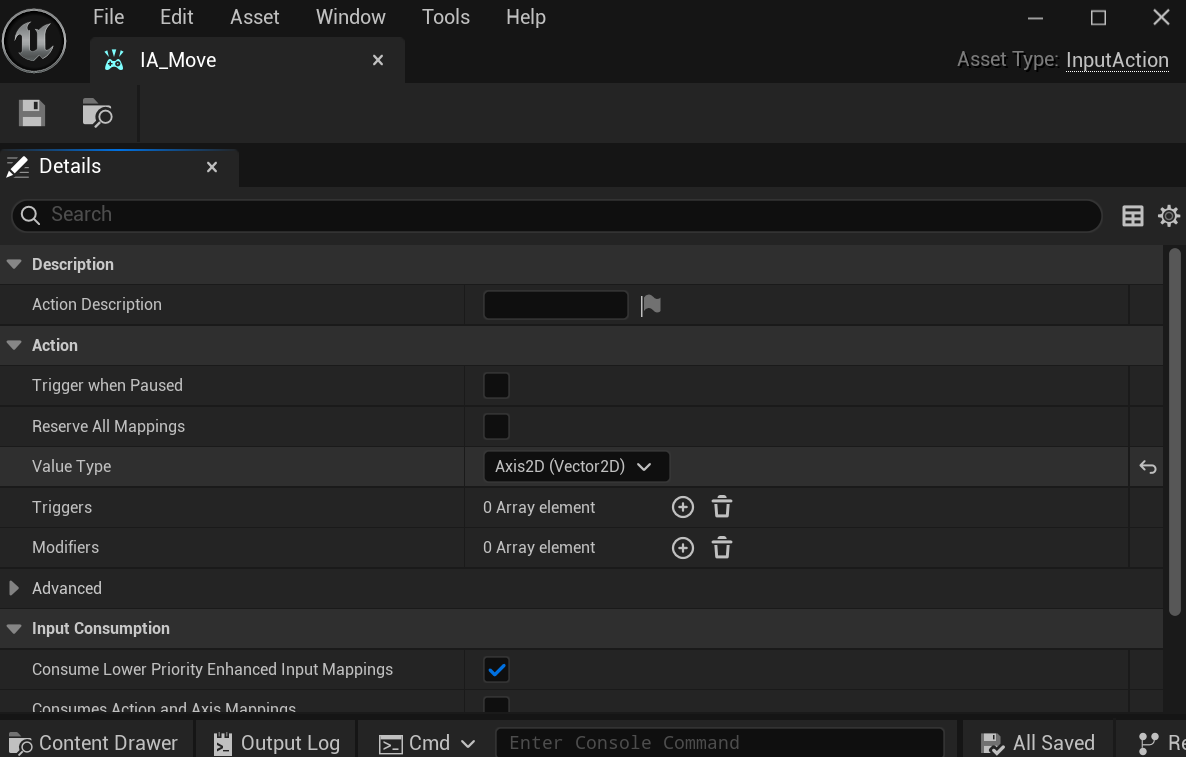Expand the Advanced section
The image size is (1186, 757).
coord(14,588)
